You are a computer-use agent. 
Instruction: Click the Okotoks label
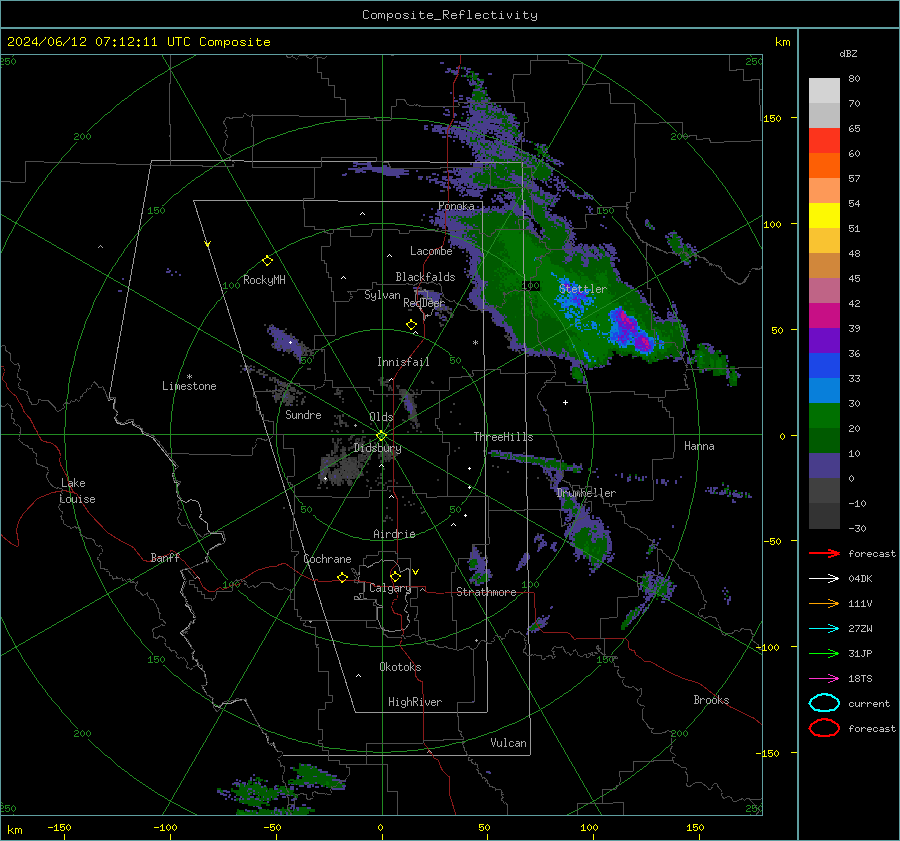(x=400, y=667)
